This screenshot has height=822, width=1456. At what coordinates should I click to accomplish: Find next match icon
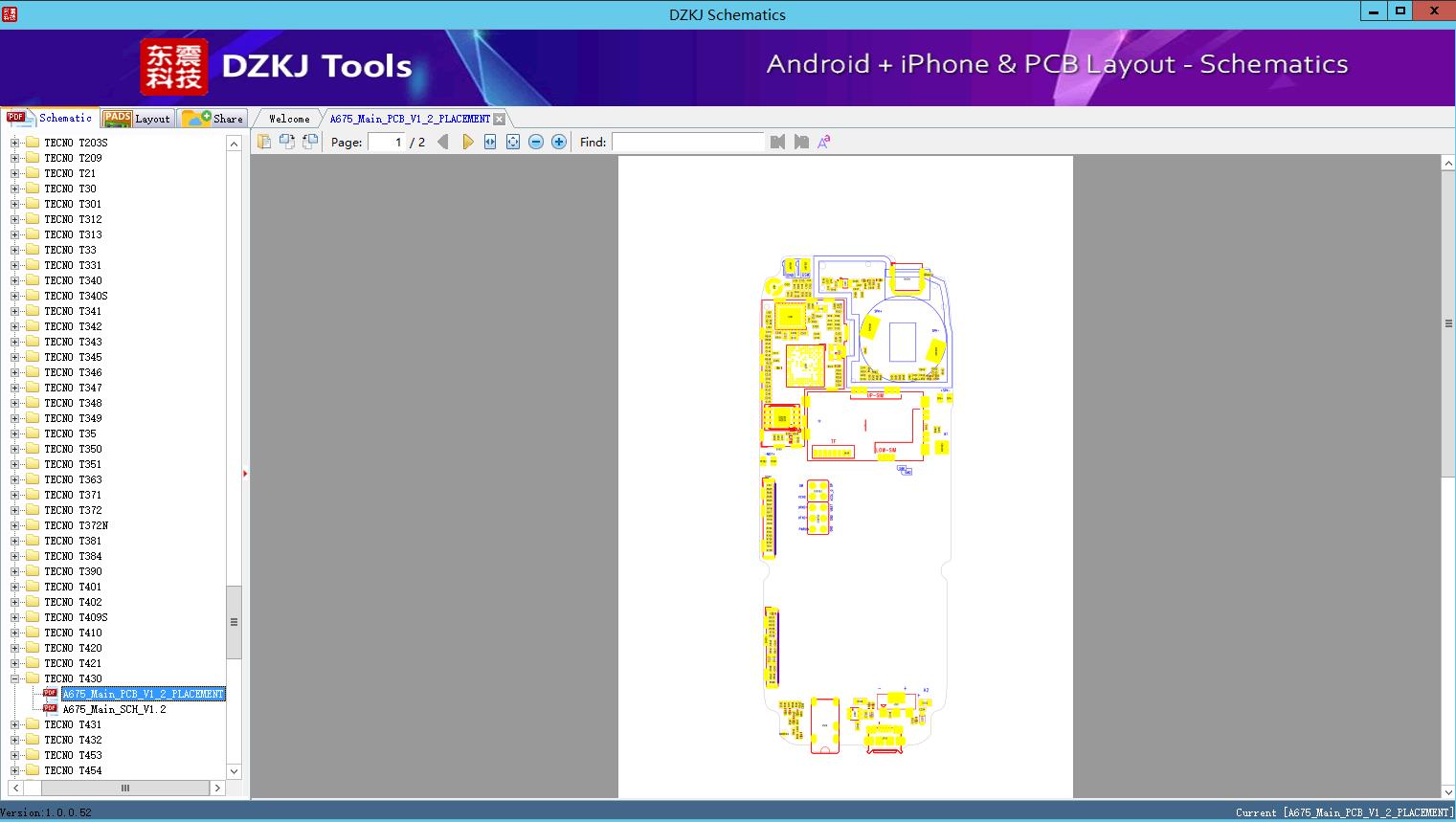801,142
